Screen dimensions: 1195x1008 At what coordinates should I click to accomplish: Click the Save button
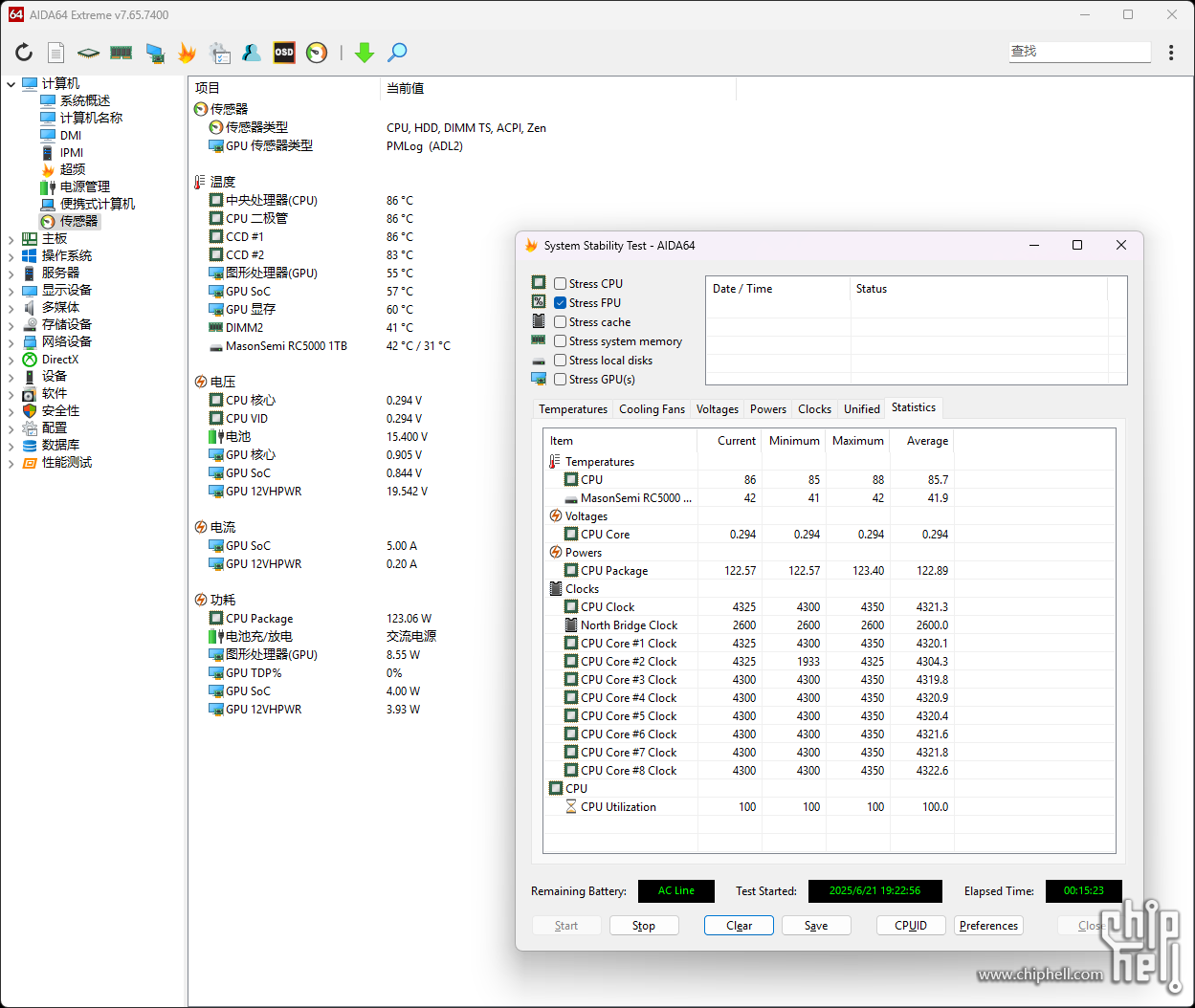(816, 926)
